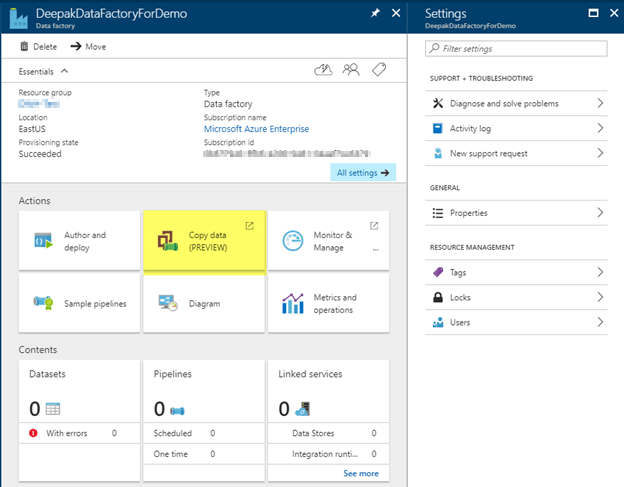624x487 pixels.
Task: Expand the New support request chevron
Action: pyautogui.click(x=600, y=153)
